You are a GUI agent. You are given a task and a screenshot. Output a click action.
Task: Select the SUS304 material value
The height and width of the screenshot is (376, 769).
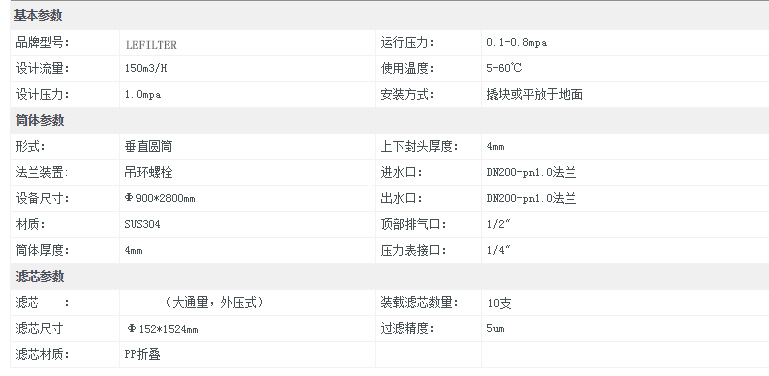(142, 225)
